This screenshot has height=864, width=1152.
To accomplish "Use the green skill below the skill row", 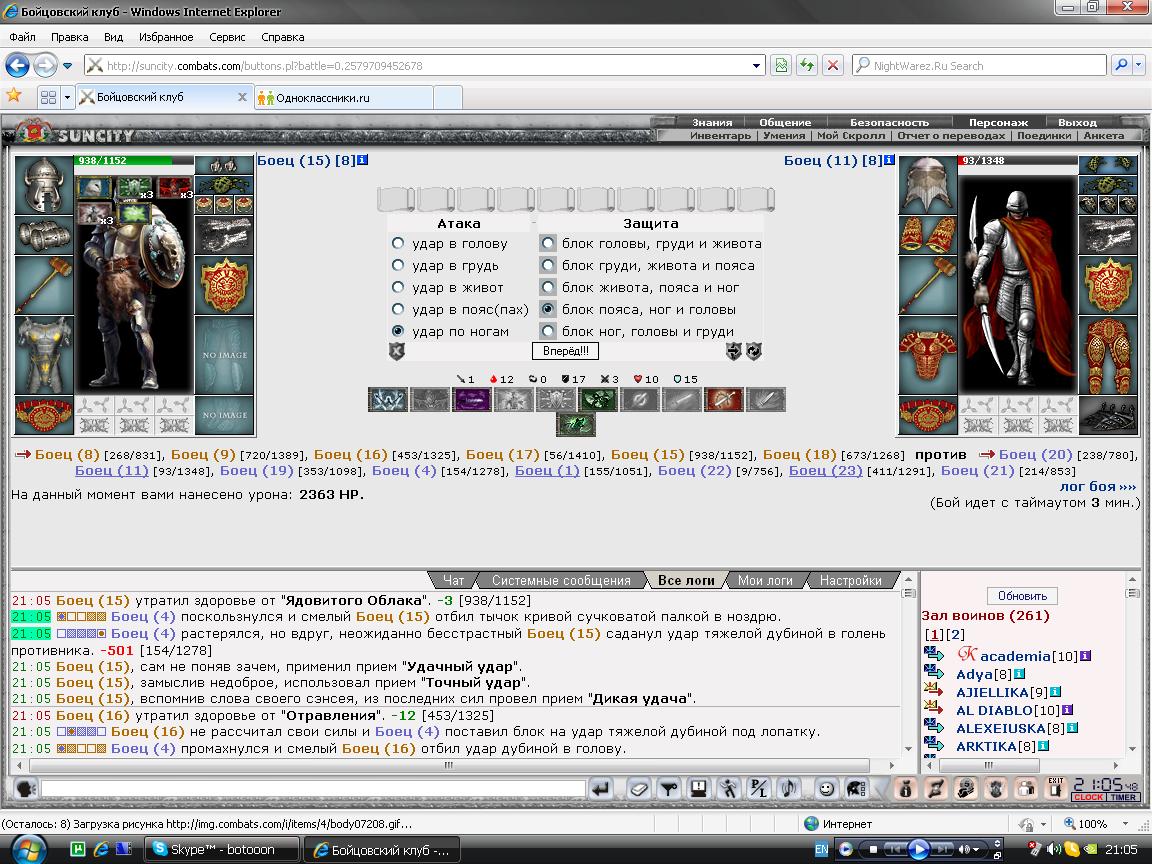I will 576,425.
